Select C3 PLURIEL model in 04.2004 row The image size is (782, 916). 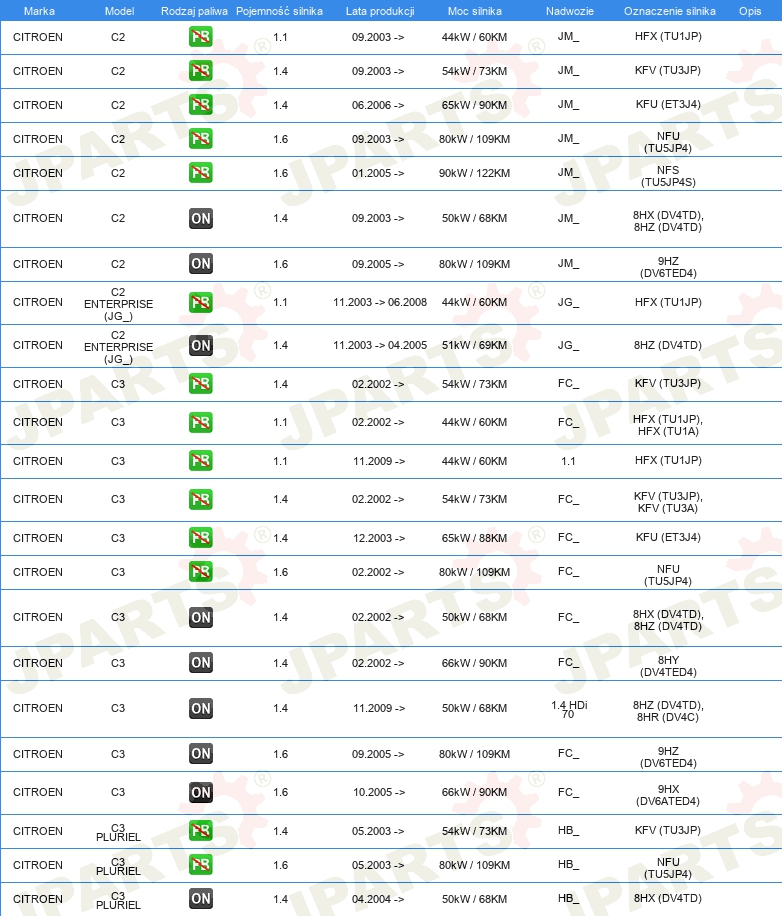119,900
